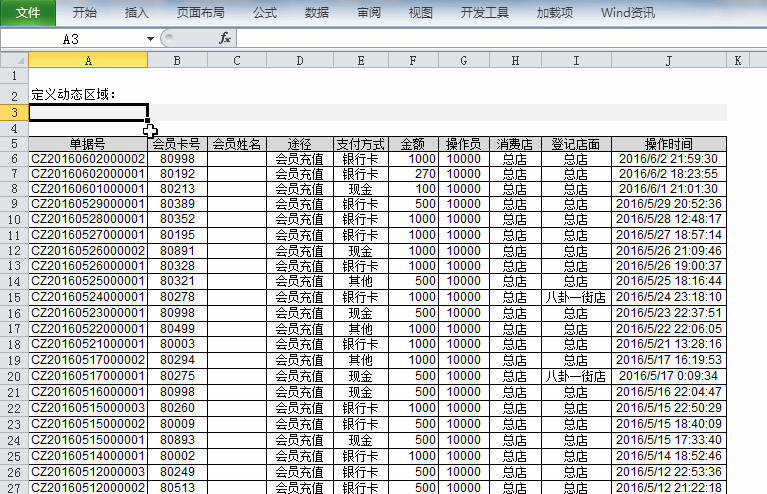Click timestamp 2016/5/24 23:18:10
Viewport: 767px width, 494px height.
tap(669, 297)
